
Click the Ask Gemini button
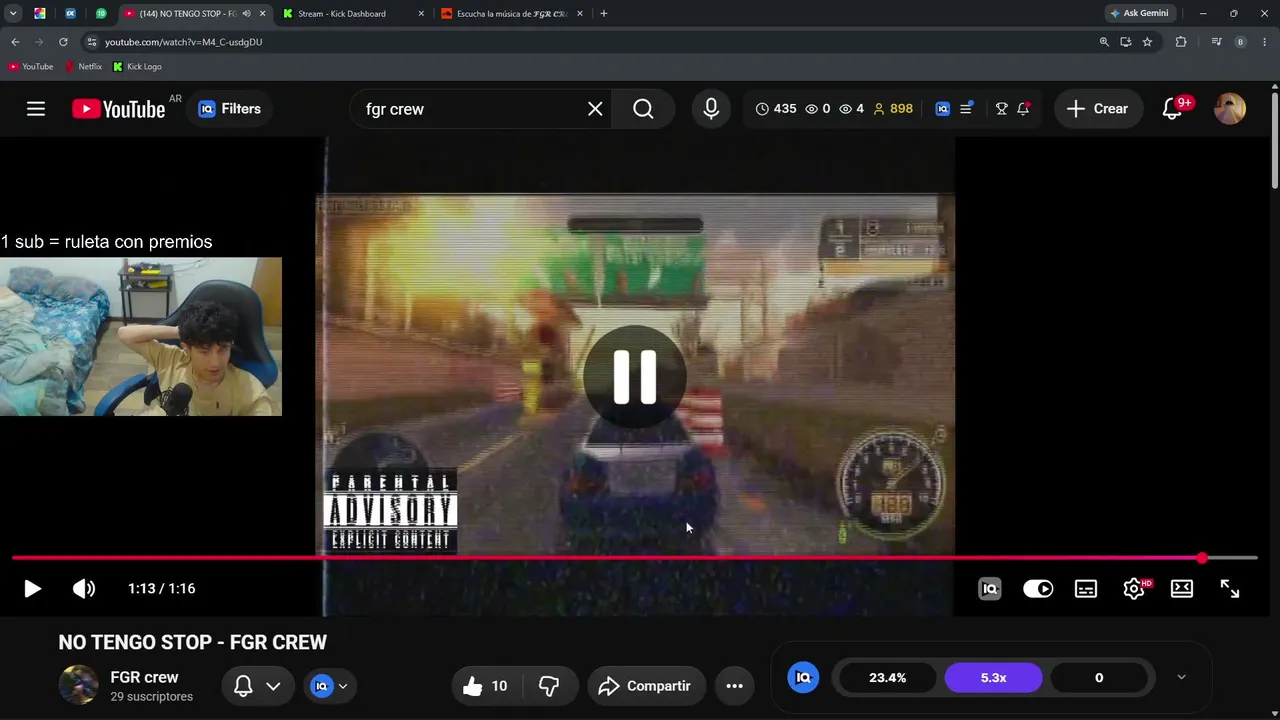coord(1139,14)
